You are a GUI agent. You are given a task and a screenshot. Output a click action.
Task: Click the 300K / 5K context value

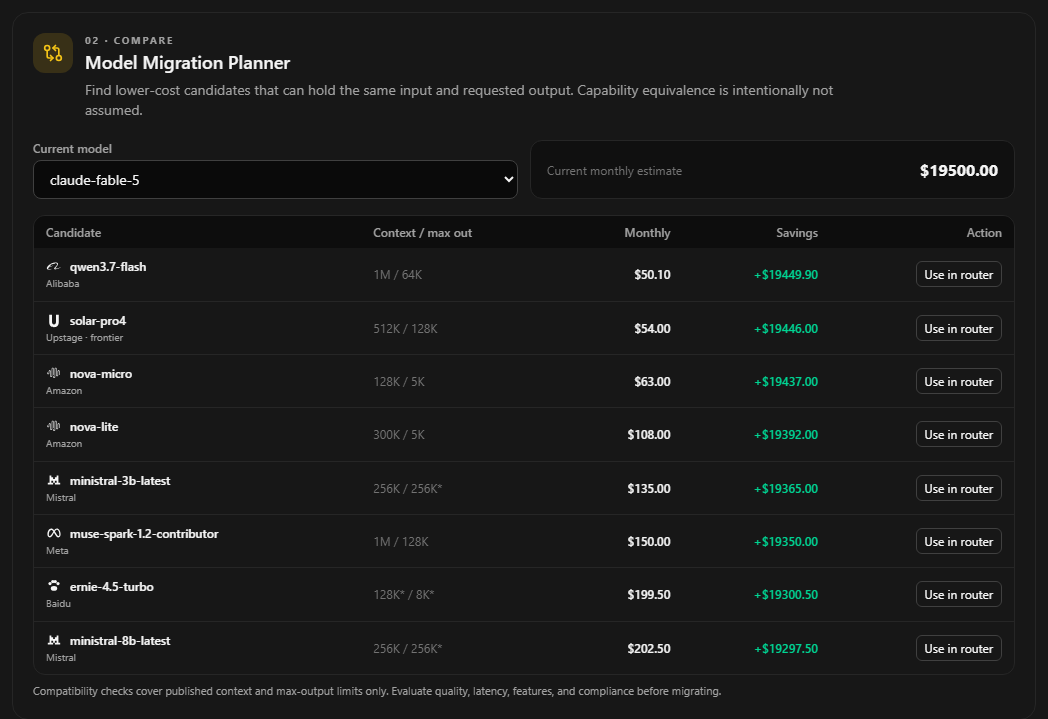399,434
